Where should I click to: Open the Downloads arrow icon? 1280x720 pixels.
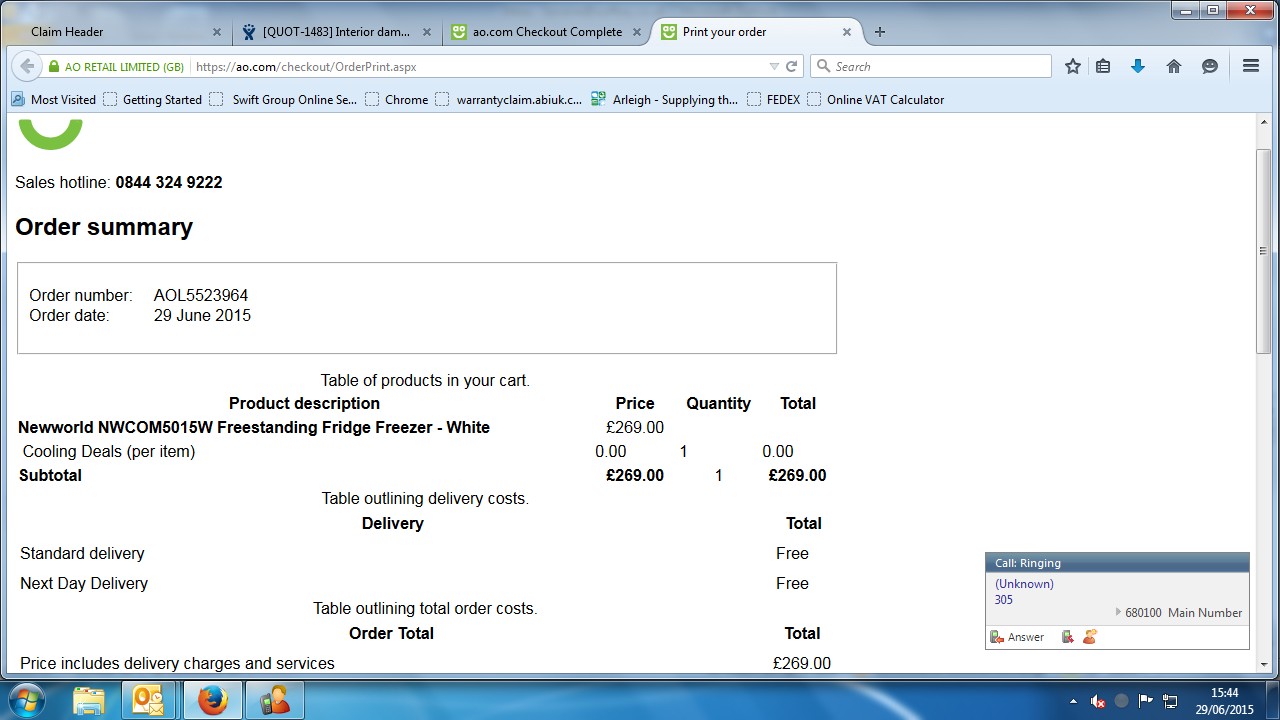click(1137, 66)
